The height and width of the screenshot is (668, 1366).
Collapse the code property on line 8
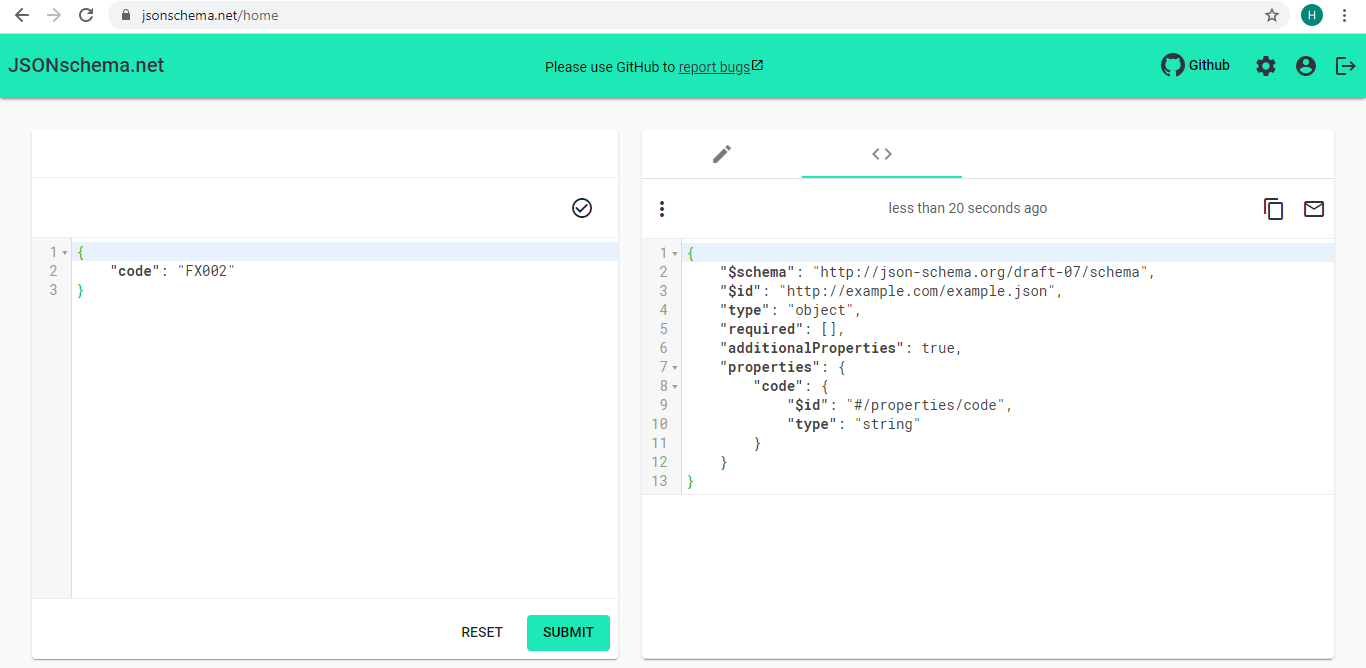pyautogui.click(x=674, y=385)
